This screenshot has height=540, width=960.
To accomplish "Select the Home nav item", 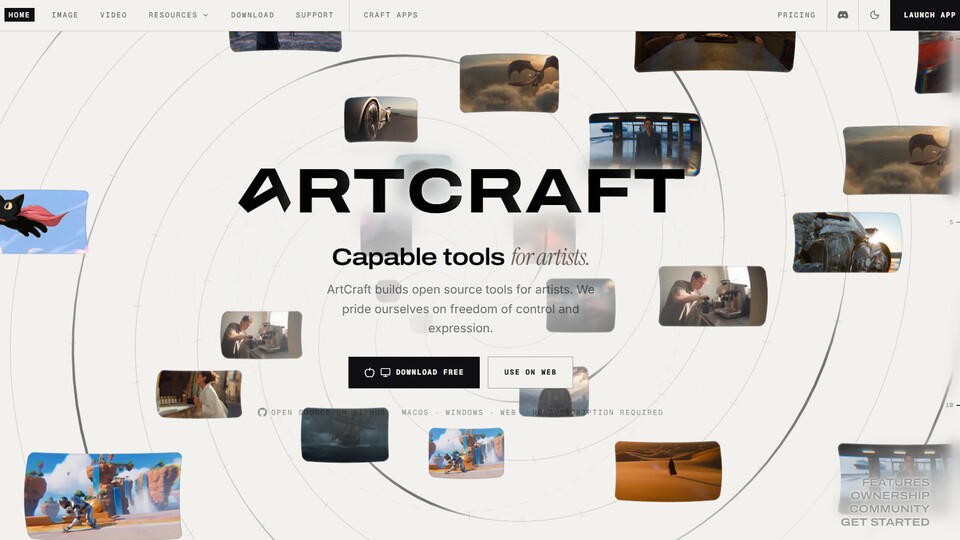I will [x=19, y=15].
